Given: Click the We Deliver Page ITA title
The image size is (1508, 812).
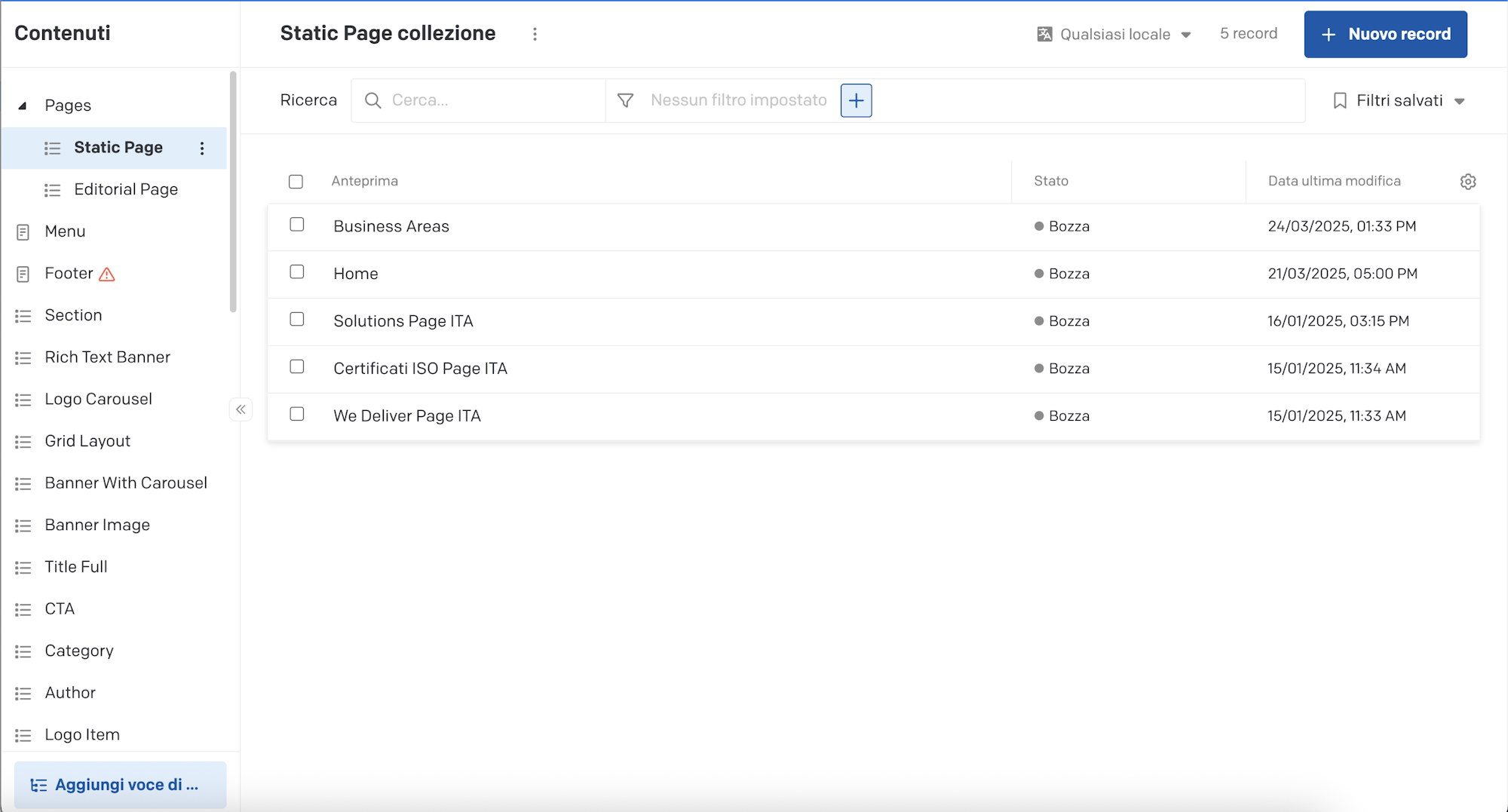Looking at the screenshot, I should (407, 416).
